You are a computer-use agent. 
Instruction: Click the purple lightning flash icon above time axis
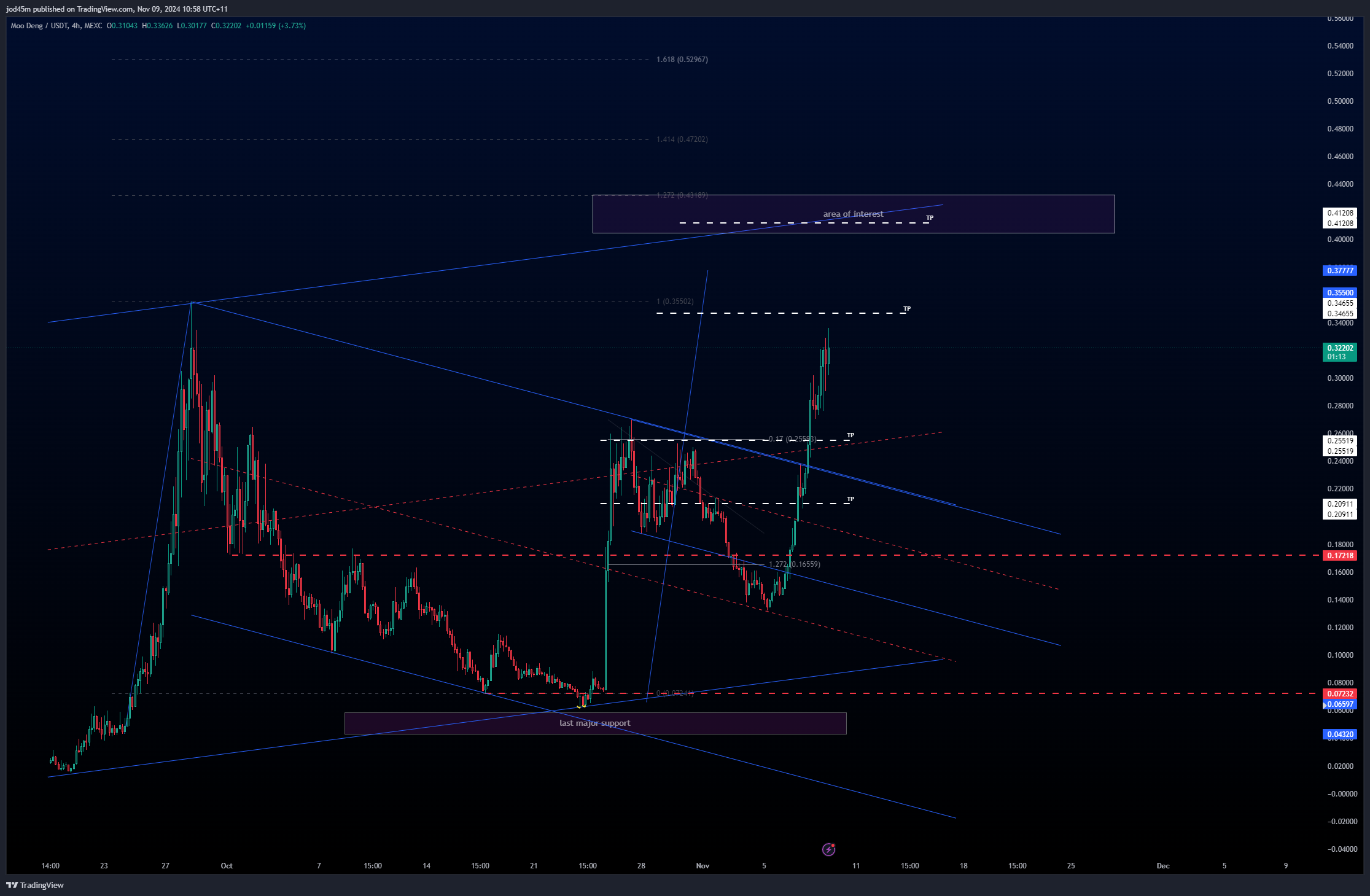pos(828,849)
